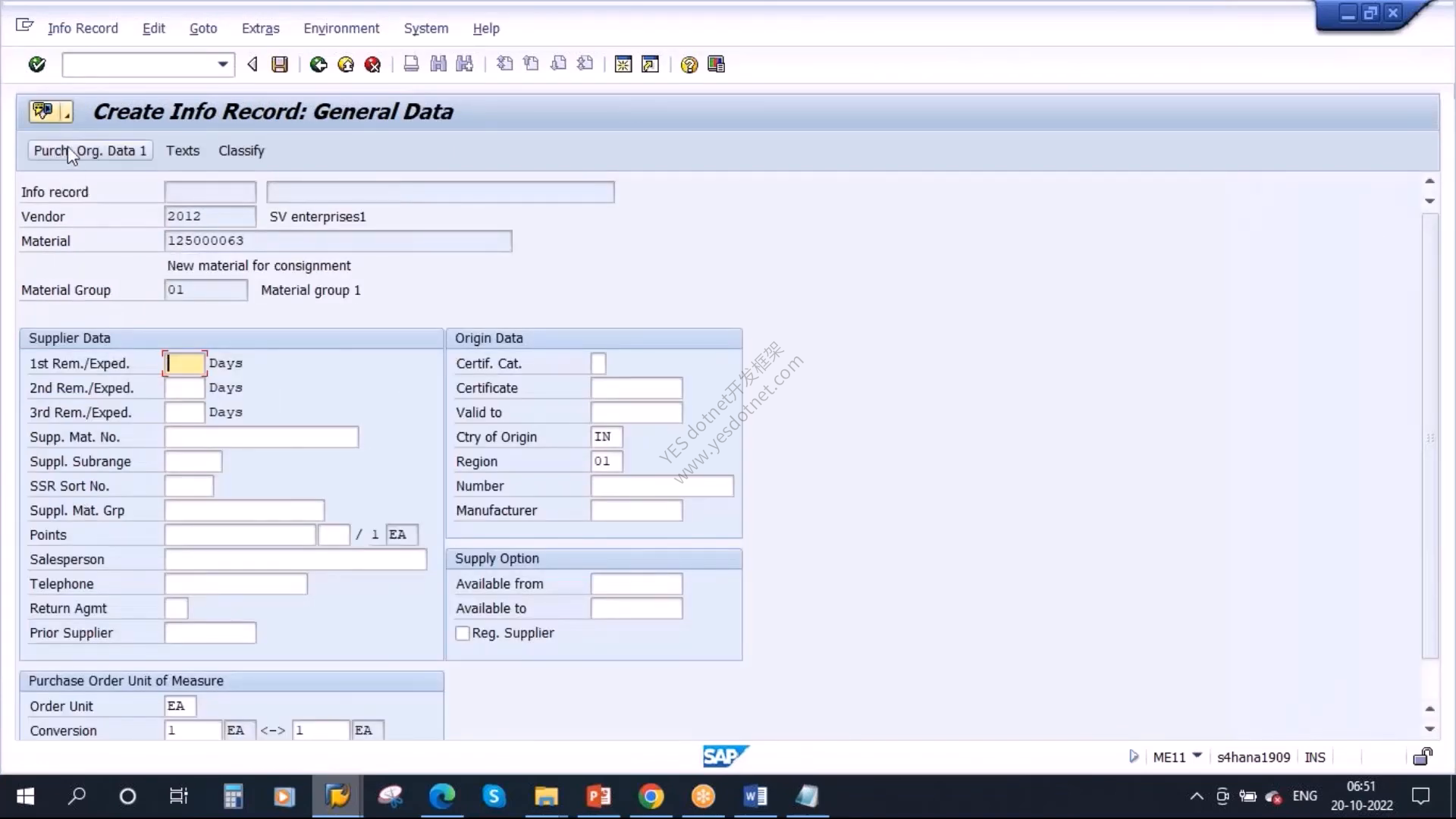Viewport: 1456px width, 819px height.
Task: Click the green Enter checkmark icon
Action: tap(36, 64)
